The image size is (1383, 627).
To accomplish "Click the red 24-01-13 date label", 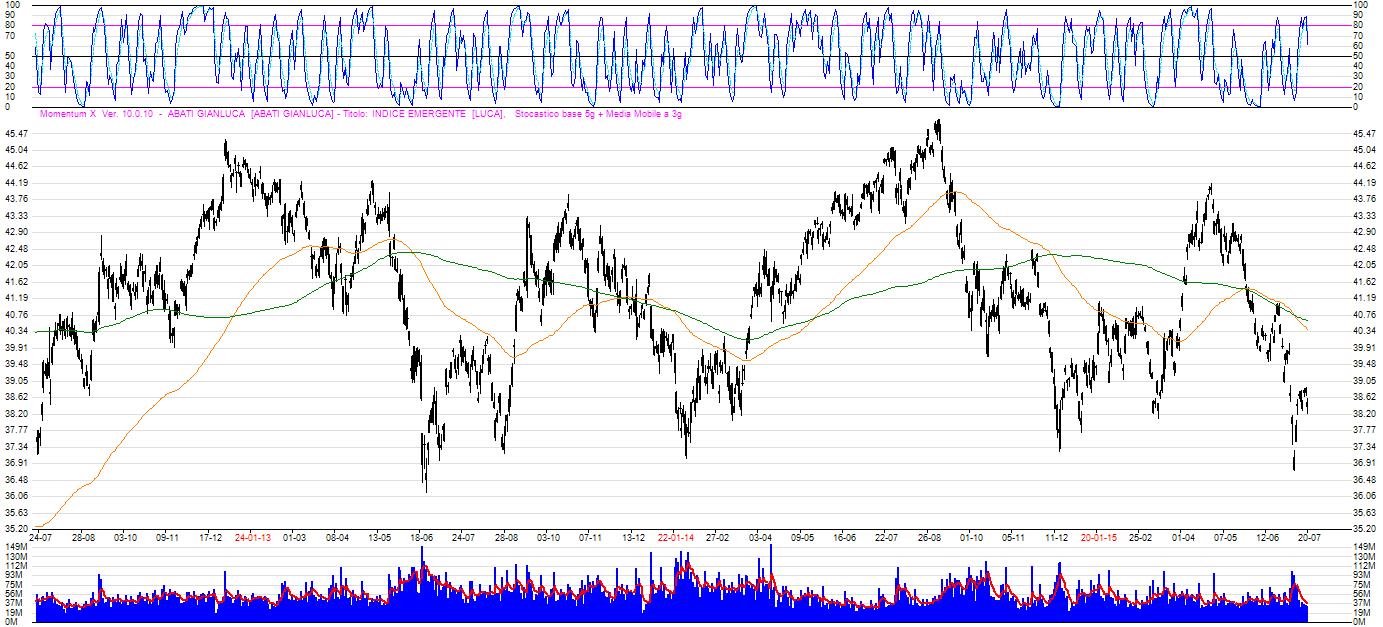I will pyautogui.click(x=253, y=537).
